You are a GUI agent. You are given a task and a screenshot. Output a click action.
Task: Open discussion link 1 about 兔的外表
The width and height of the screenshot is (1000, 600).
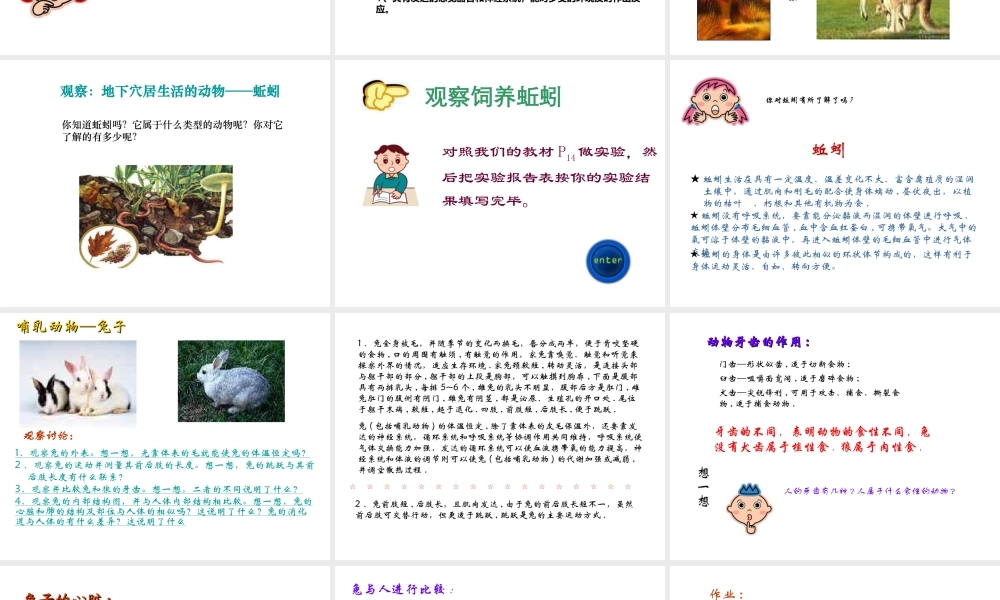point(163,453)
